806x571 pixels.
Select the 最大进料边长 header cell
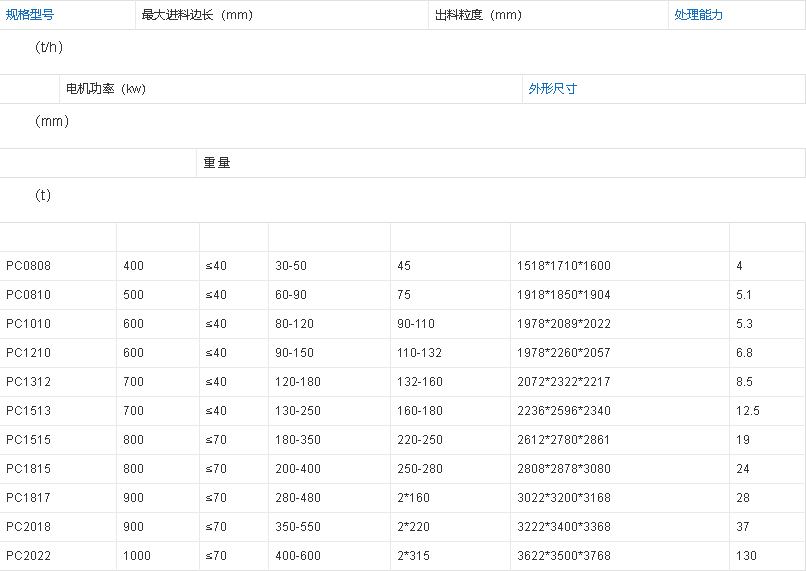(197, 15)
